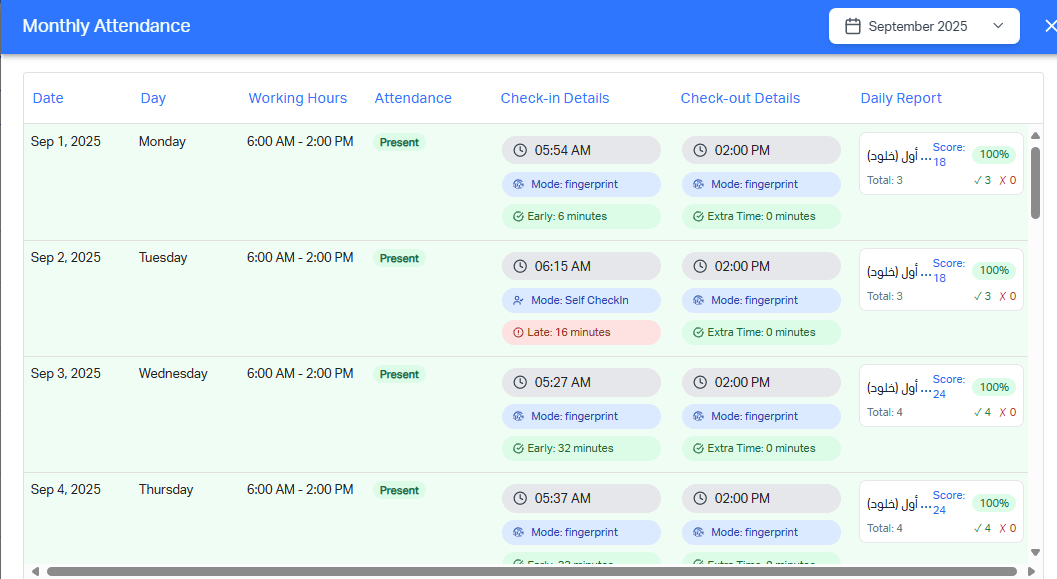Image resolution: width=1057 pixels, height=579 pixels.
Task: Select the Attendance column header
Action: [x=413, y=97]
